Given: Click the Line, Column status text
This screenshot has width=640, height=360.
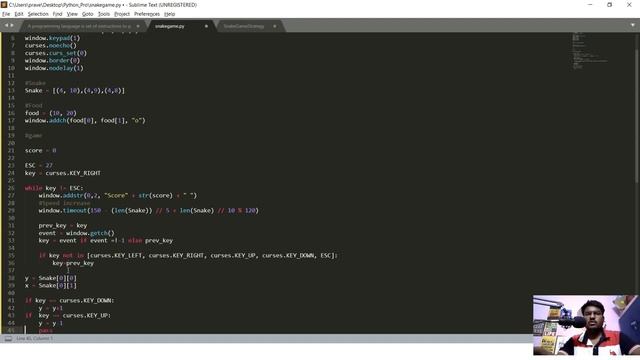Looking at the screenshot, I should [x=35, y=338].
